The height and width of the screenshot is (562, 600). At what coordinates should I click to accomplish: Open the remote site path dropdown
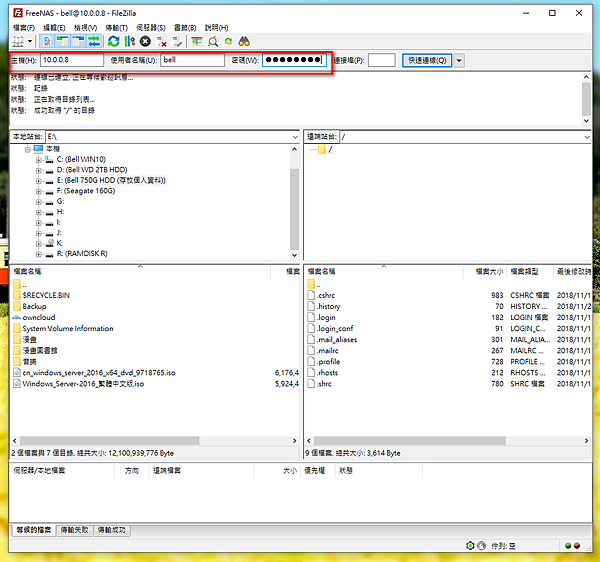coord(587,137)
